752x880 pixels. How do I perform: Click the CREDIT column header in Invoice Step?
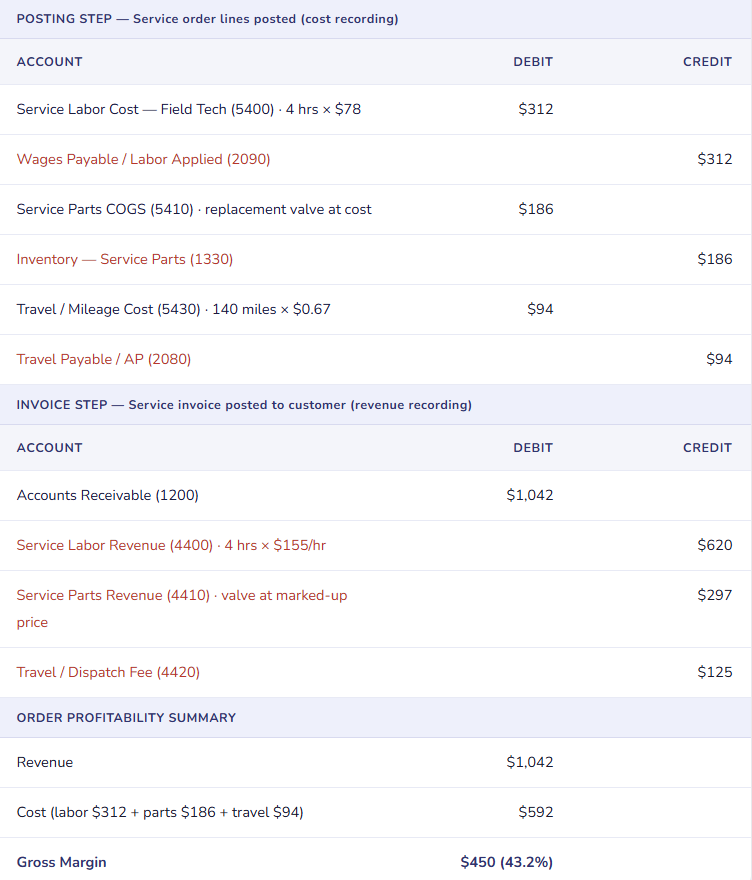coord(707,448)
